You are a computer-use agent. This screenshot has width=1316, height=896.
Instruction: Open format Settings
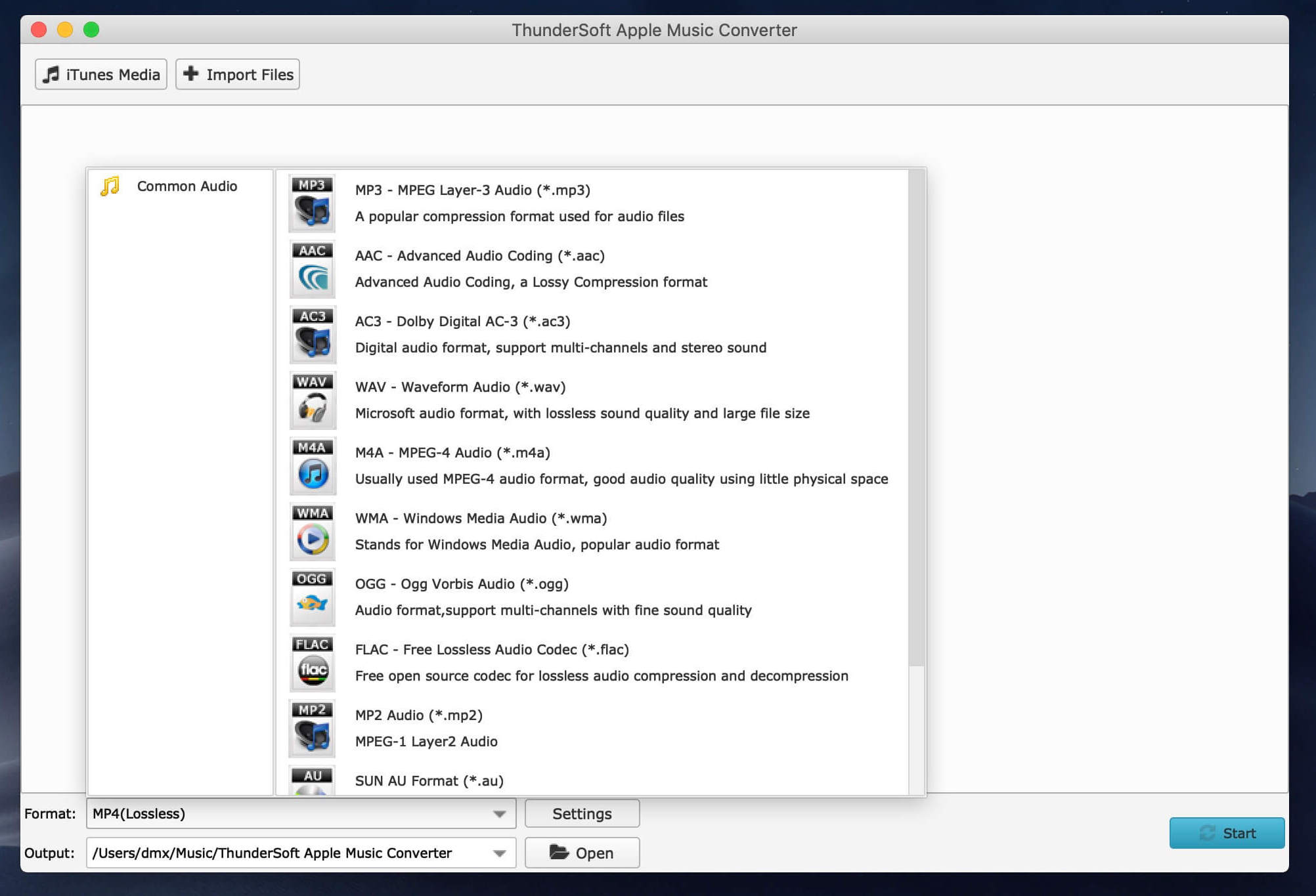pyautogui.click(x=582, y=813)
